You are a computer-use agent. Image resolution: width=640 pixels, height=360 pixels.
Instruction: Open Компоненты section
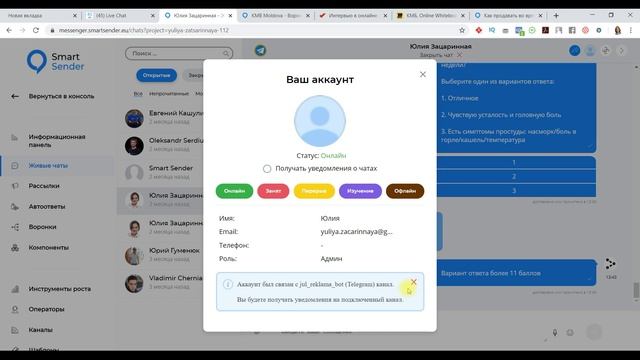tap(49, 247)
